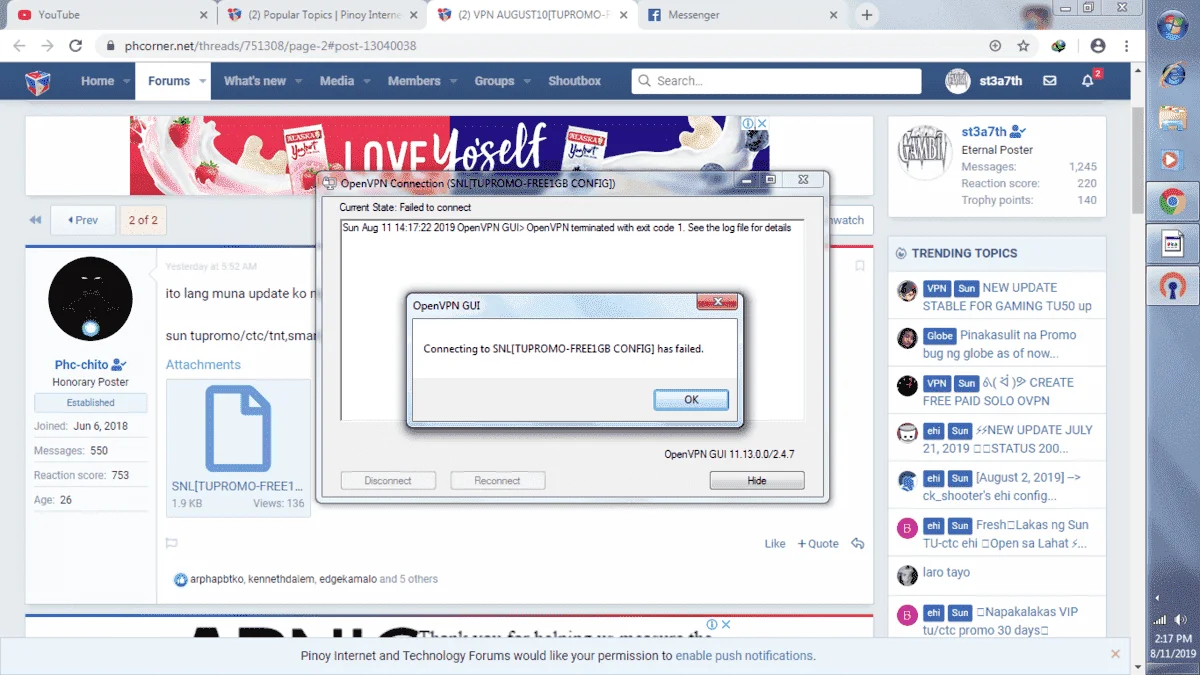Open alerts bell icon

coord(1090,80)
